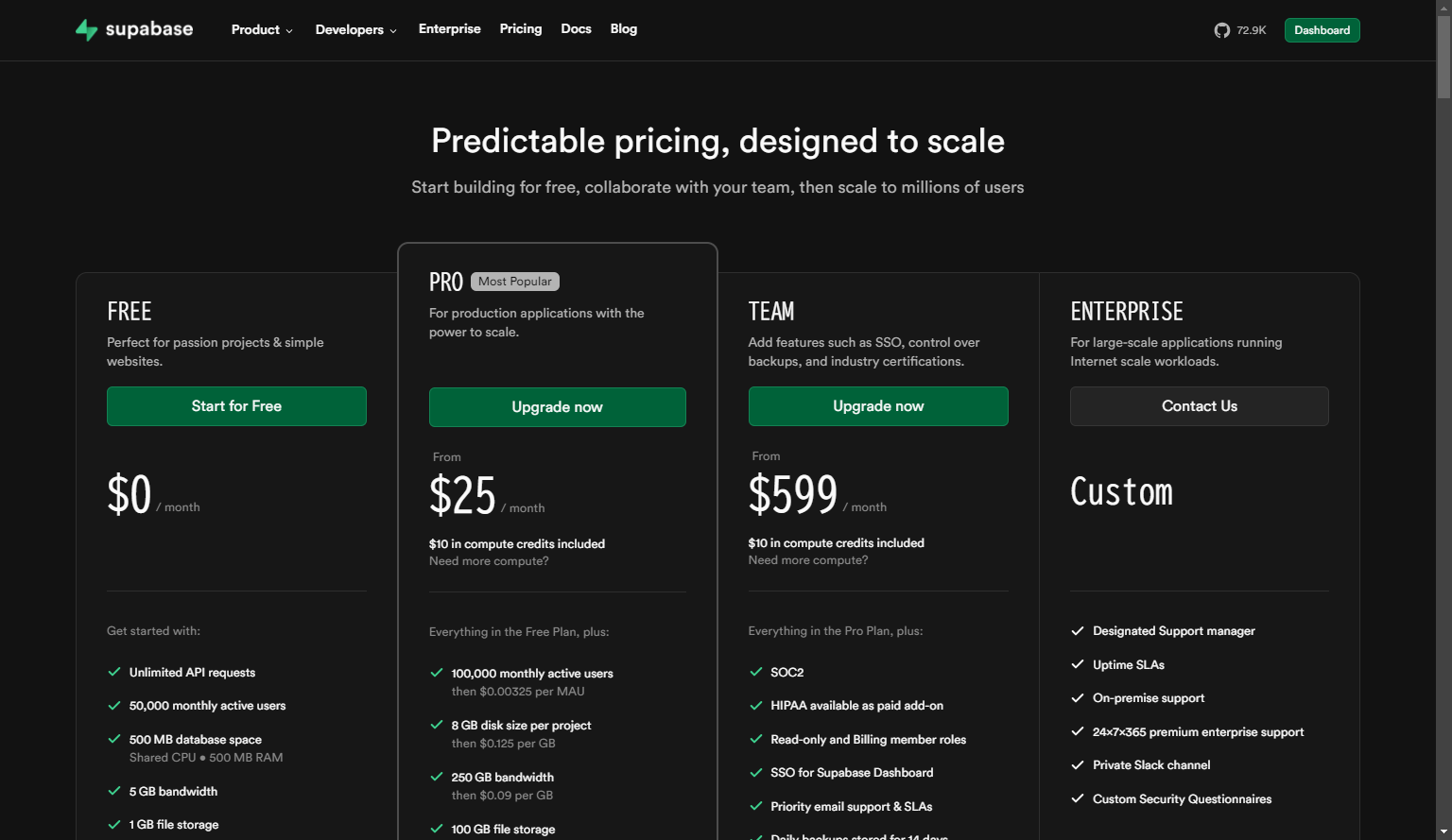1452x840 pixels.
Task: Click checkmark beside Designated Support manager
Action: coord(1077,630)
